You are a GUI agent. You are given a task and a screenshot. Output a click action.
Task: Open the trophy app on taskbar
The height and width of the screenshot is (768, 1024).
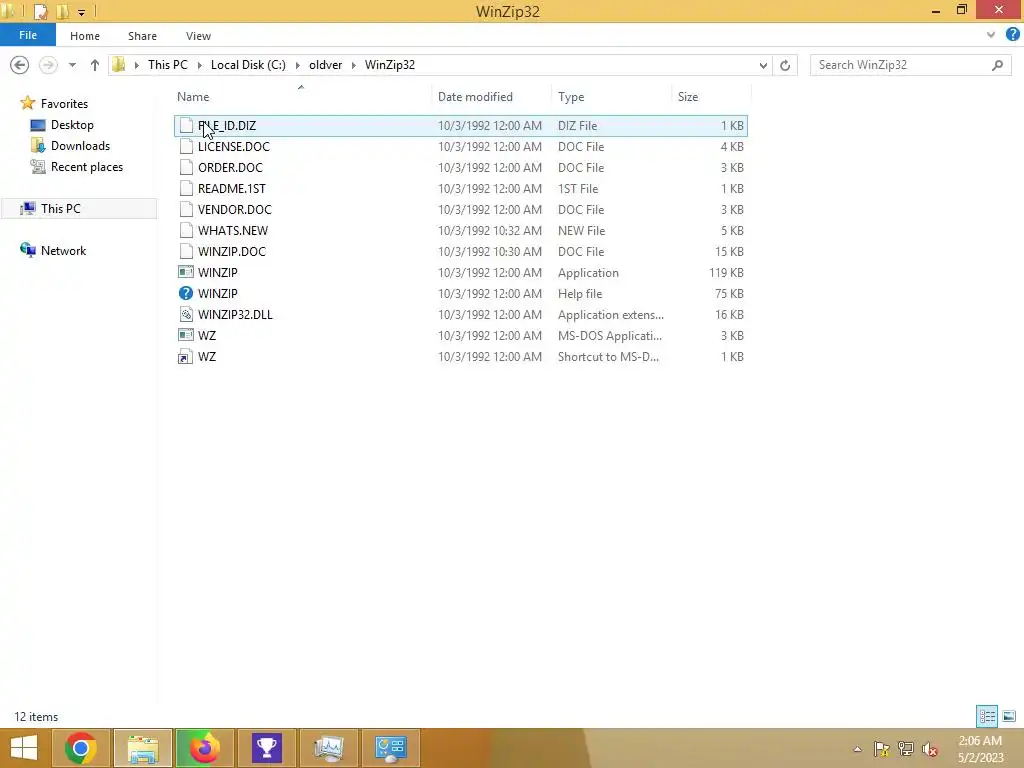[266, 748]
